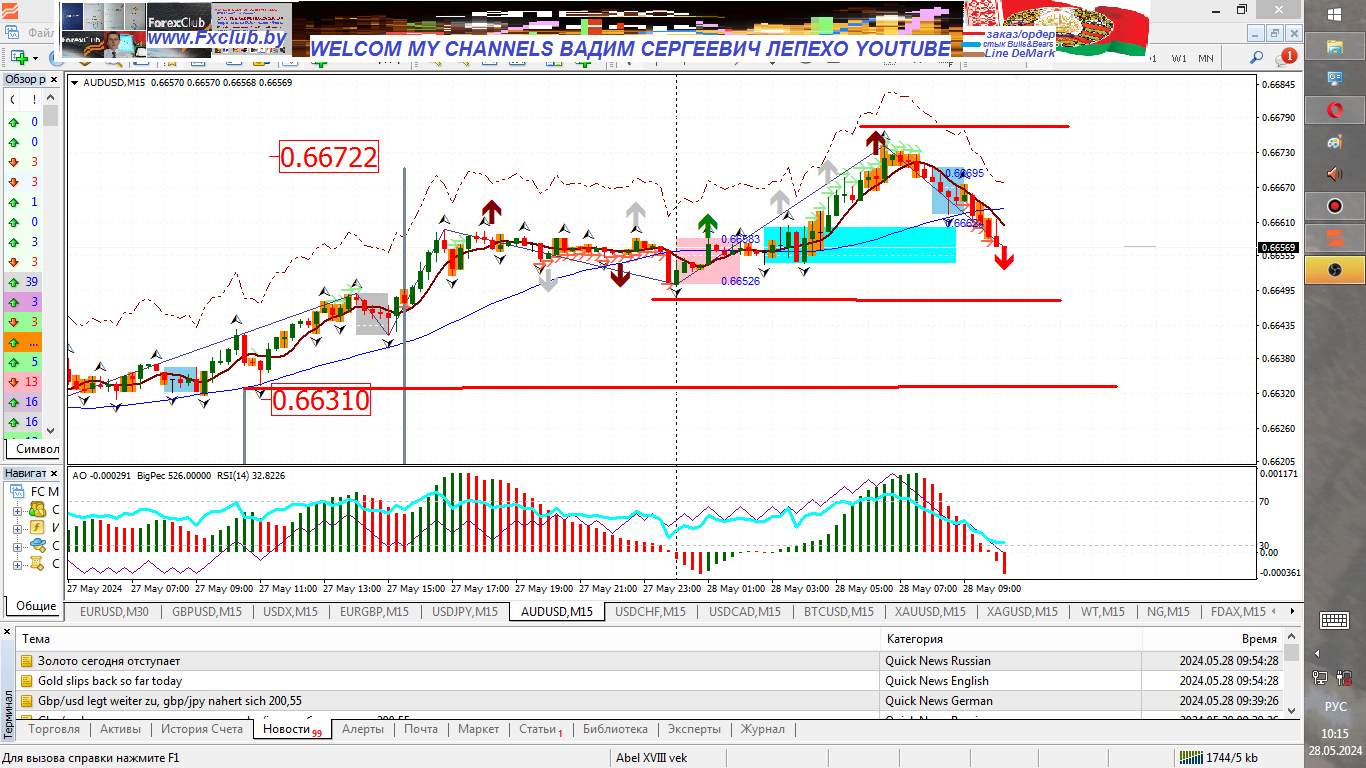Screen dimensions: 1366x768
Task: Switch to the EURUSD,M30 chart tab
Action: pyautogui.click(x=114, y=612)
